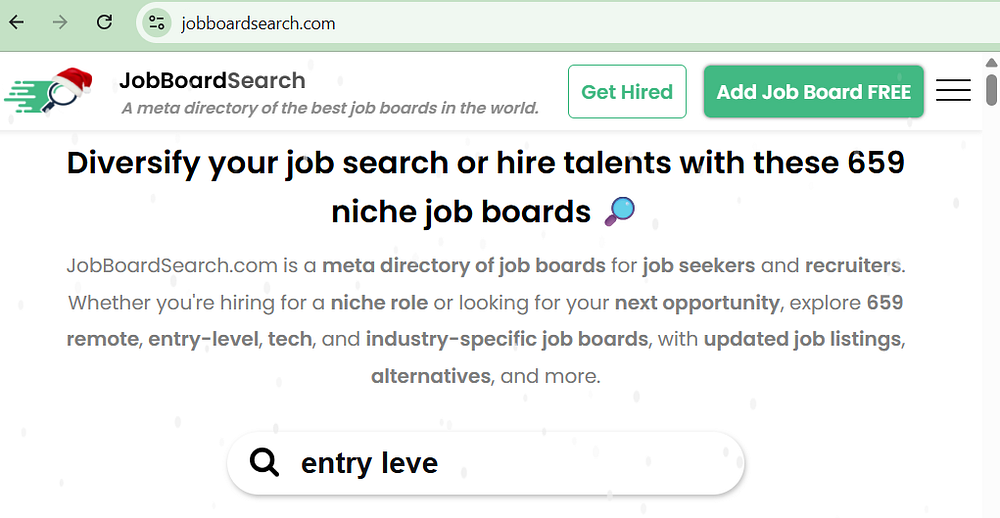This screenshot has width=1000, height=518.
Task: Click the bold 'alternatives' word in the description
Action: (430, 376)
